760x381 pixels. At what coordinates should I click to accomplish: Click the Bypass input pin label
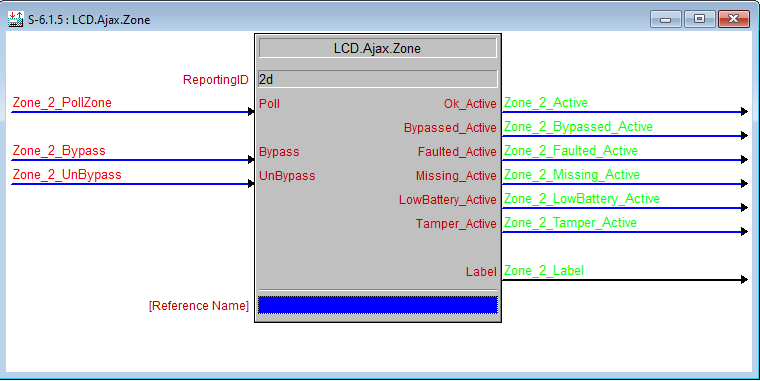[x=279, y=152]
